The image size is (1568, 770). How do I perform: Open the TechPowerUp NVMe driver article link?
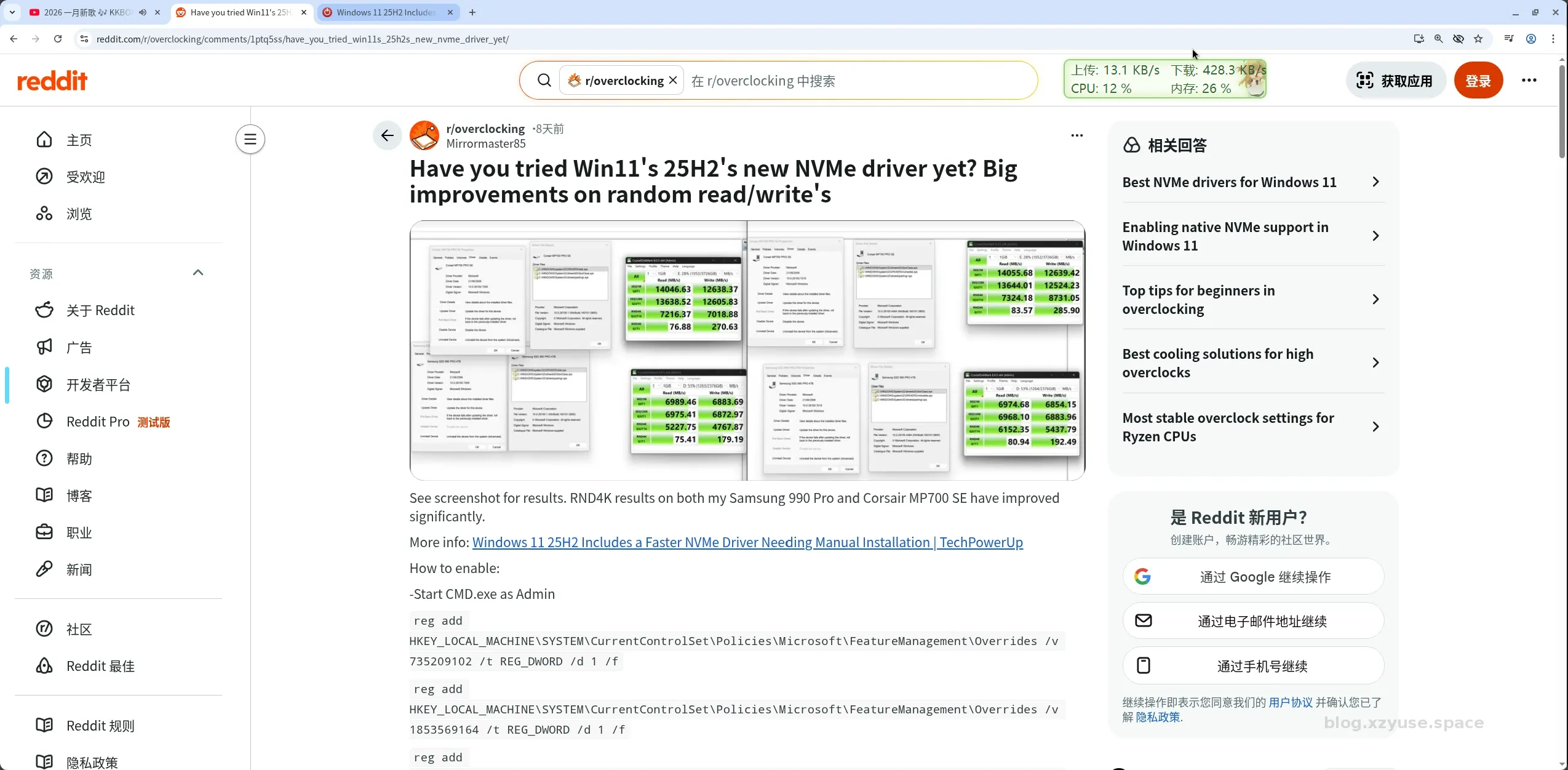click(747, 542)
